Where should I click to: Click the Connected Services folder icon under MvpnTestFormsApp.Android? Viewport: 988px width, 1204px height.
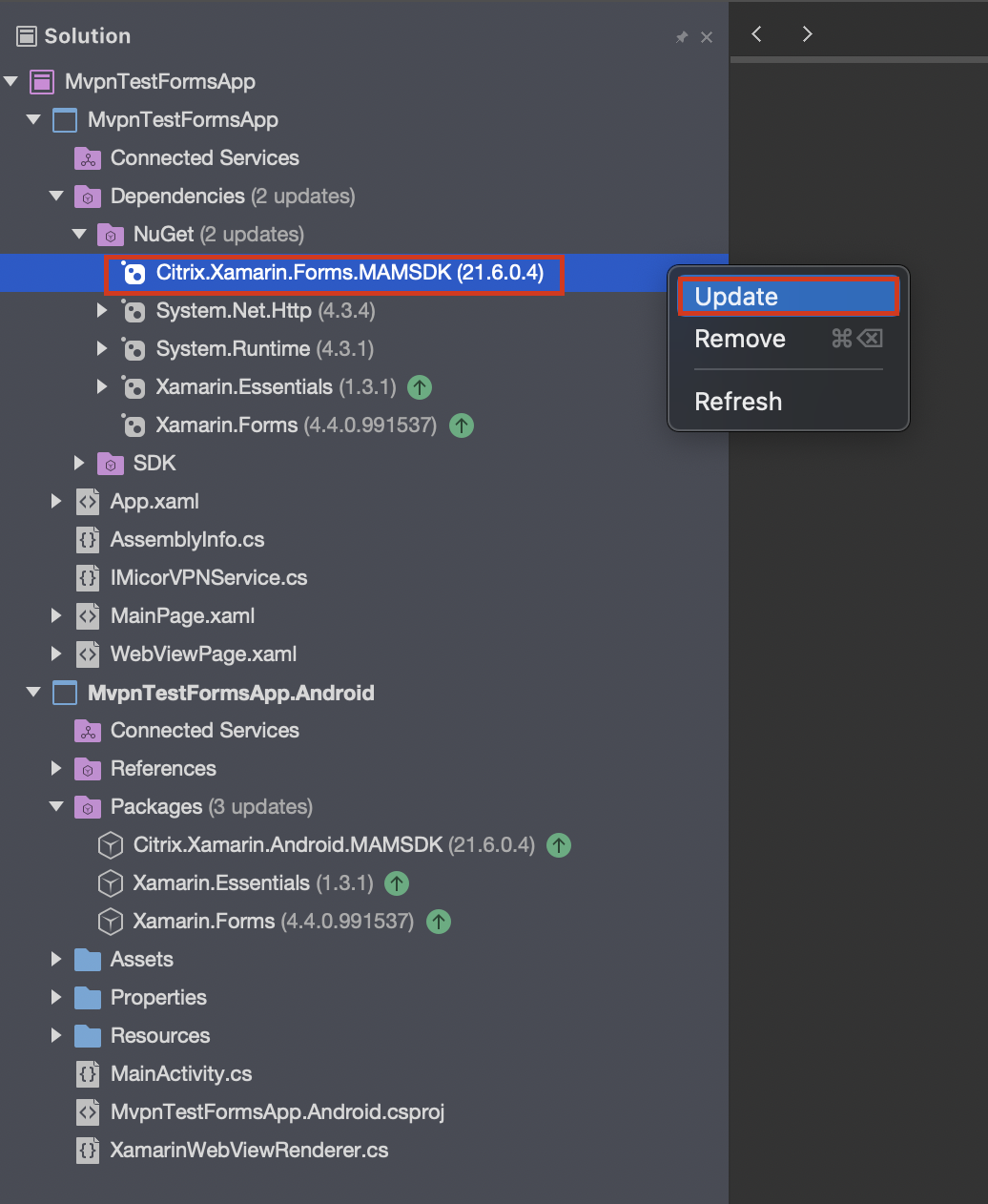pyautogui.click(x=88, y=731)
